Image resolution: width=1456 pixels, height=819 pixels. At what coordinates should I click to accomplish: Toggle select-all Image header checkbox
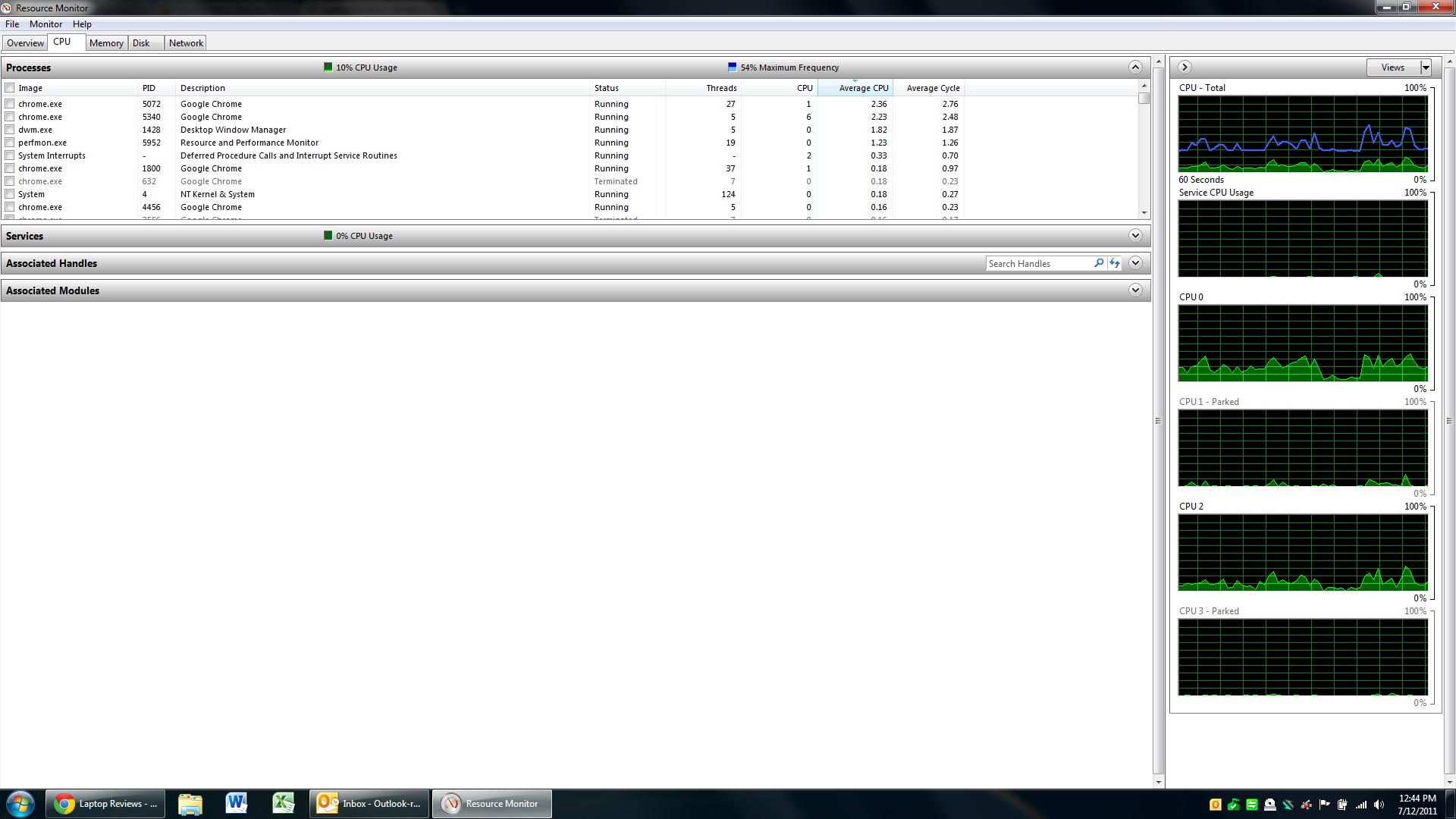(x=10, y=88)
